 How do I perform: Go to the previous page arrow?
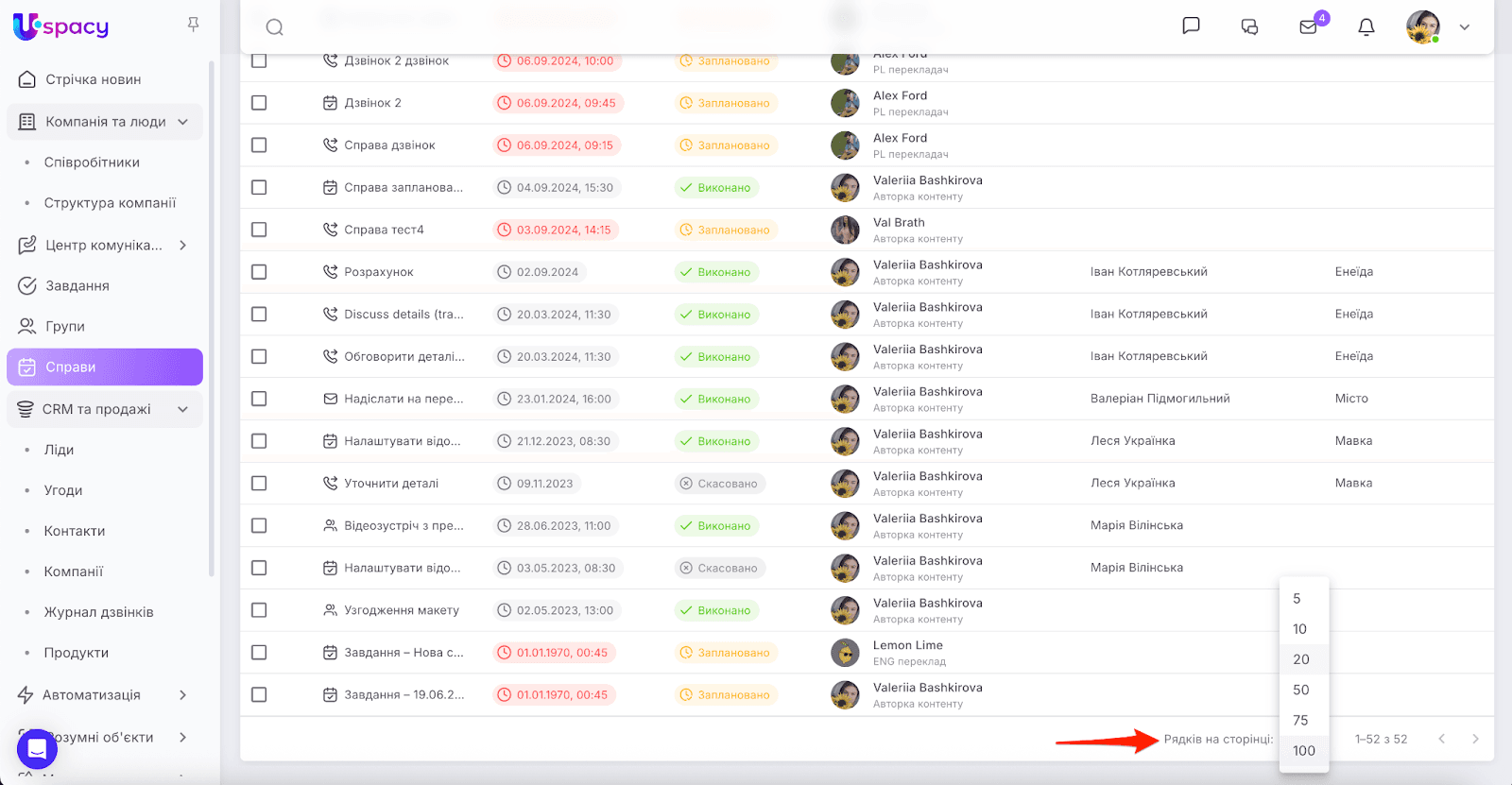coord(1442,739)
